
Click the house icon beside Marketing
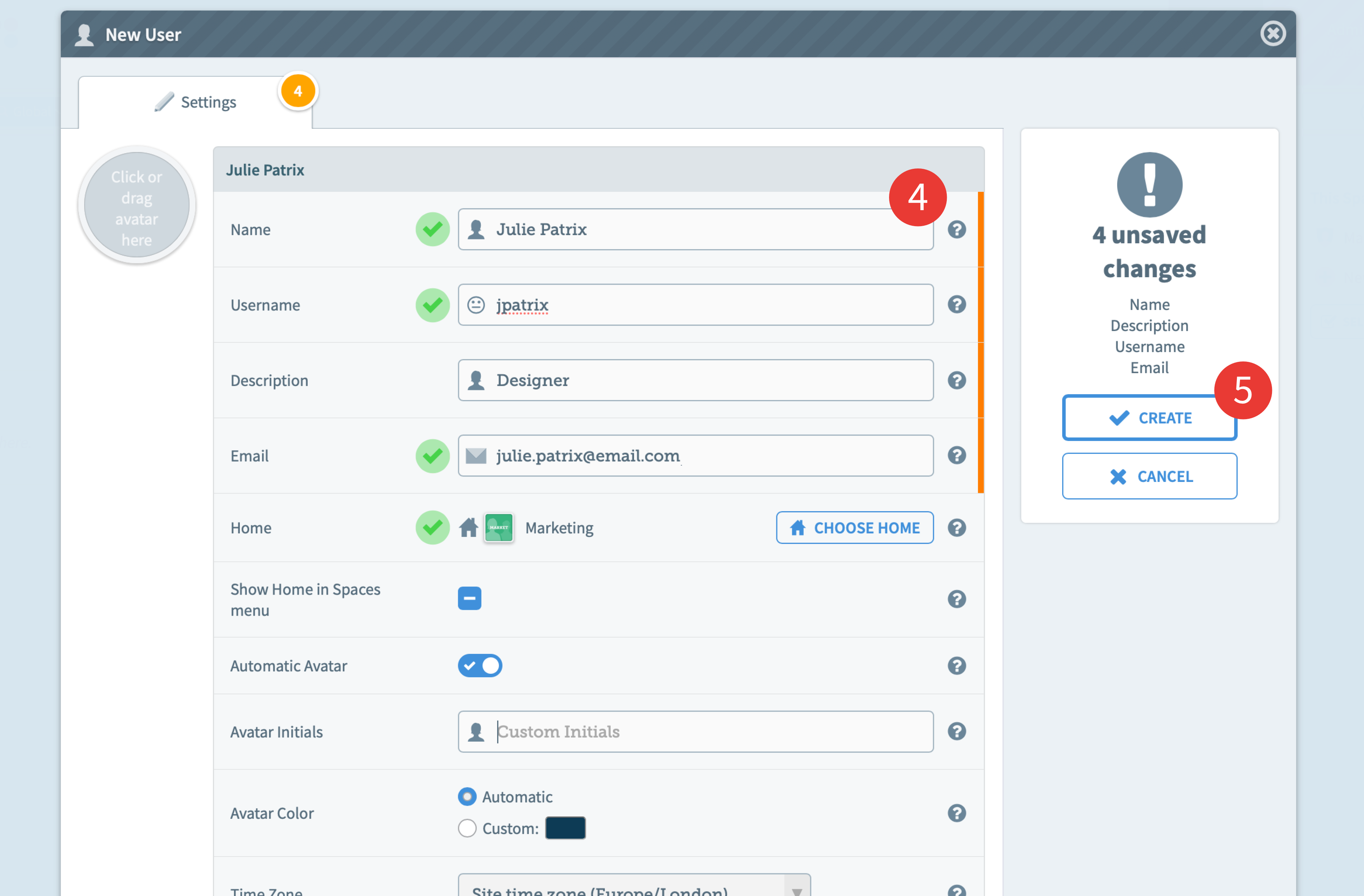tap(468, 528)
